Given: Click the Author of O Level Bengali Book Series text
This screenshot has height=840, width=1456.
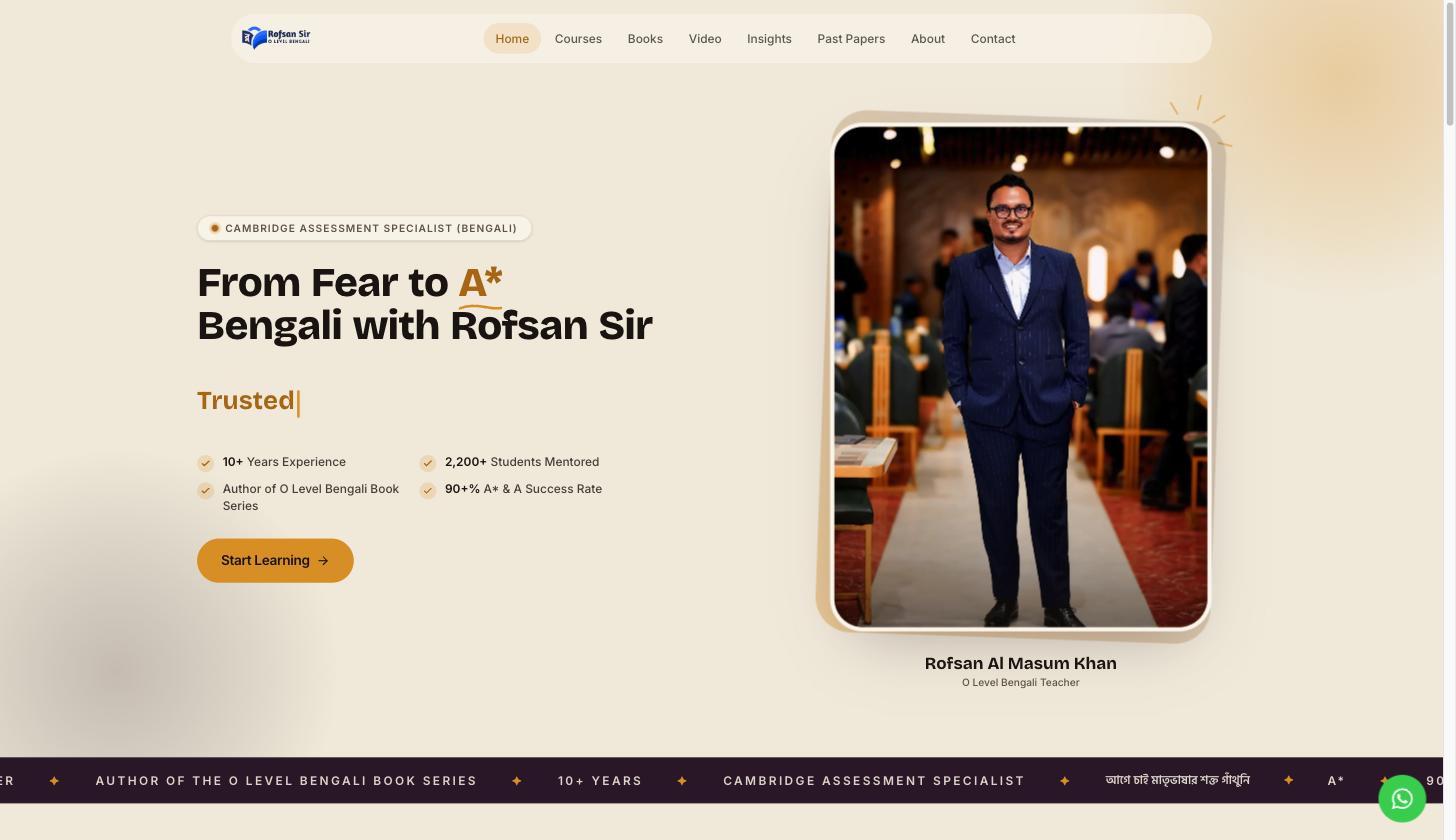Looking at the screenshot, I should [311, 498].
